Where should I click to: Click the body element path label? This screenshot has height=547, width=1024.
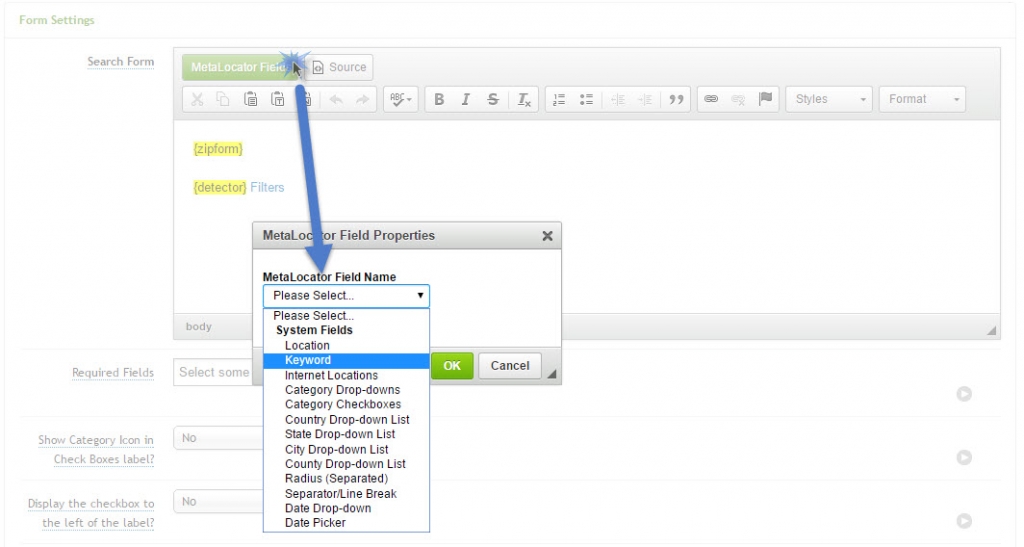click(199, 326)
